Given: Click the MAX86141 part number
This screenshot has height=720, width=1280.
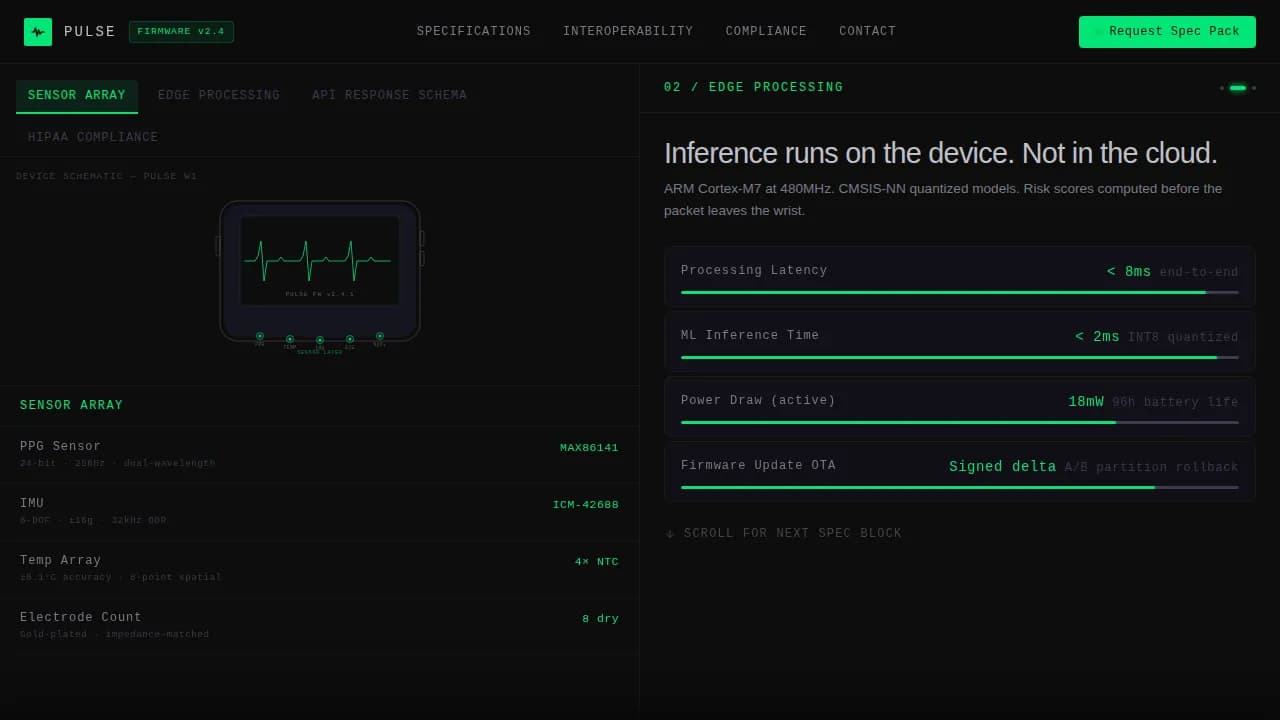Looking at the screenshot, I should (589, 448).
